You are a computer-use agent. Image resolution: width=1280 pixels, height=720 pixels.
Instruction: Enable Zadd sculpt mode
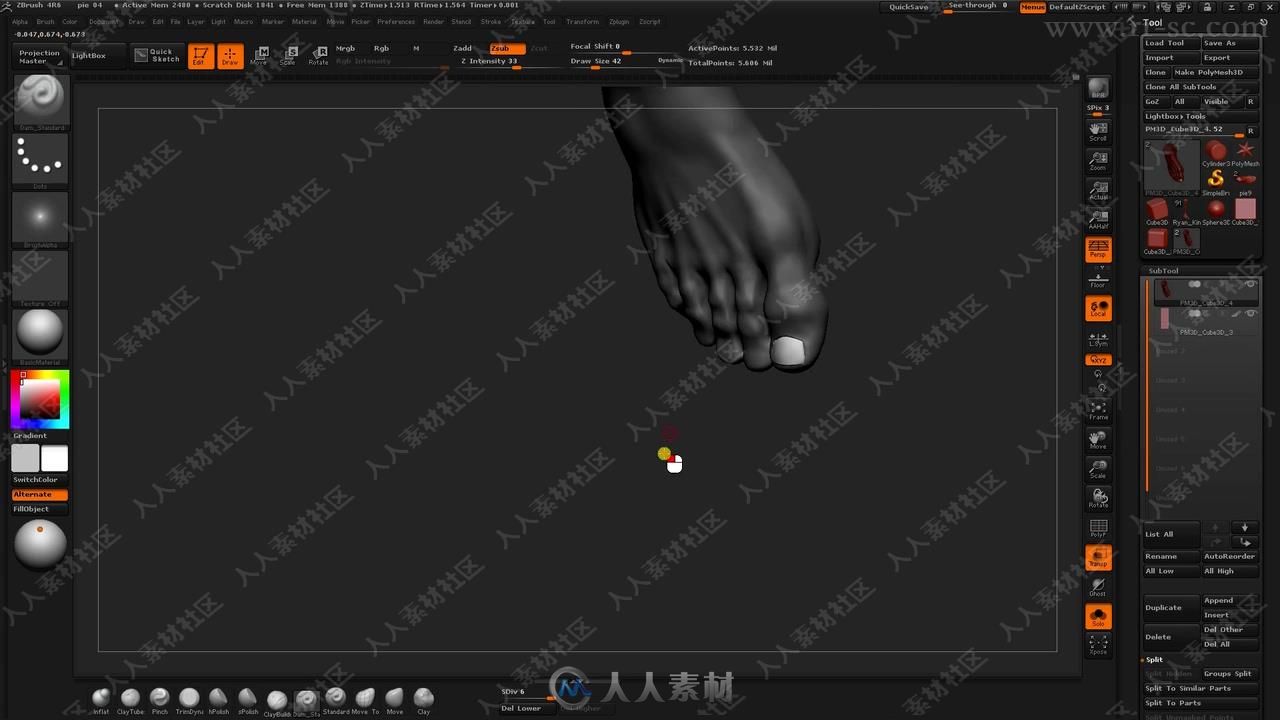(x=462, y=48)
